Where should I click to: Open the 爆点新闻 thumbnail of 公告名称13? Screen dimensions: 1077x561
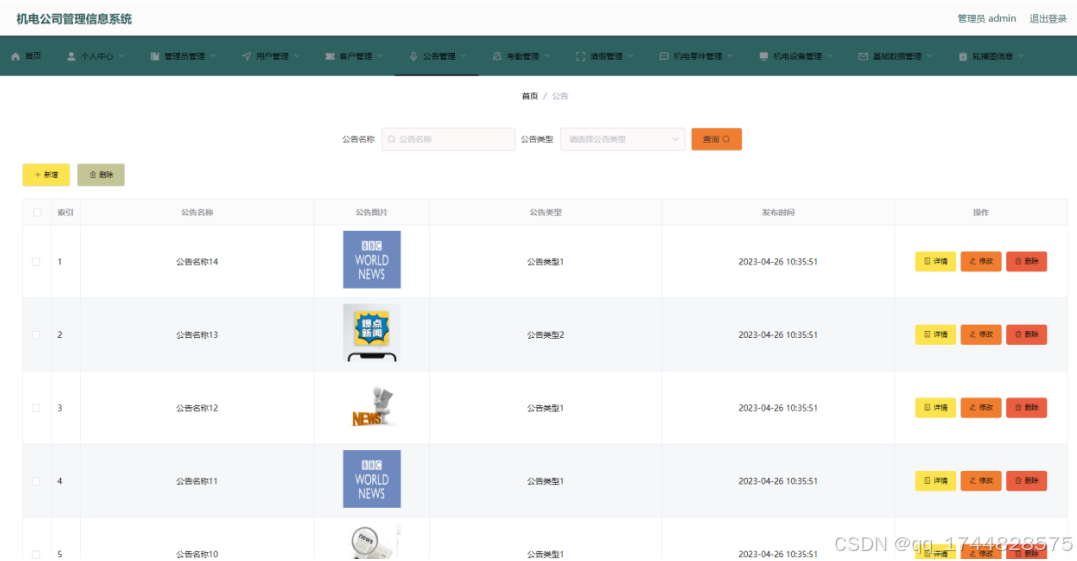click(x=372, y=333)
